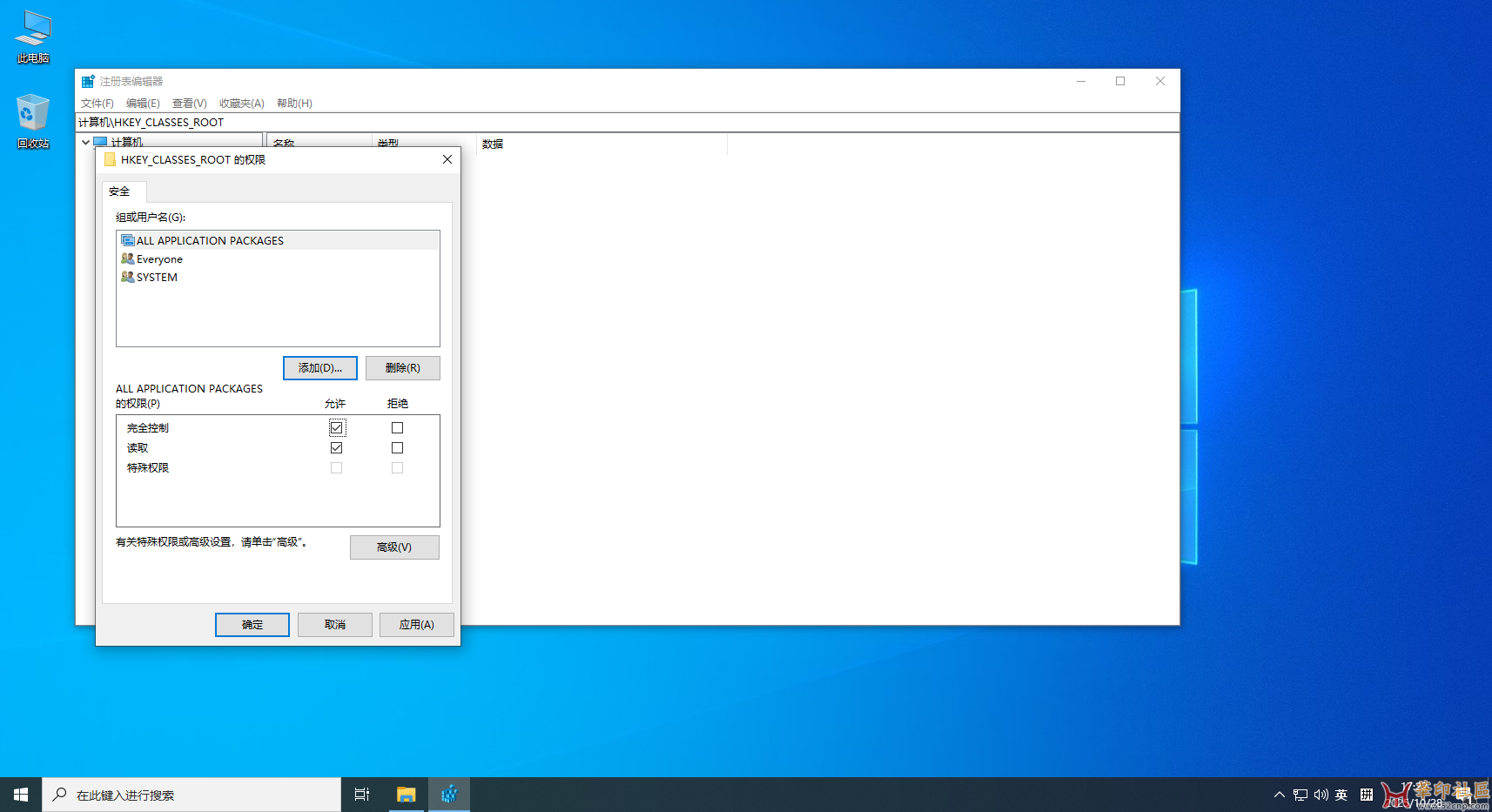
Task: Check 拒绝 for 完全控制 permission
Action: point(397,427)
